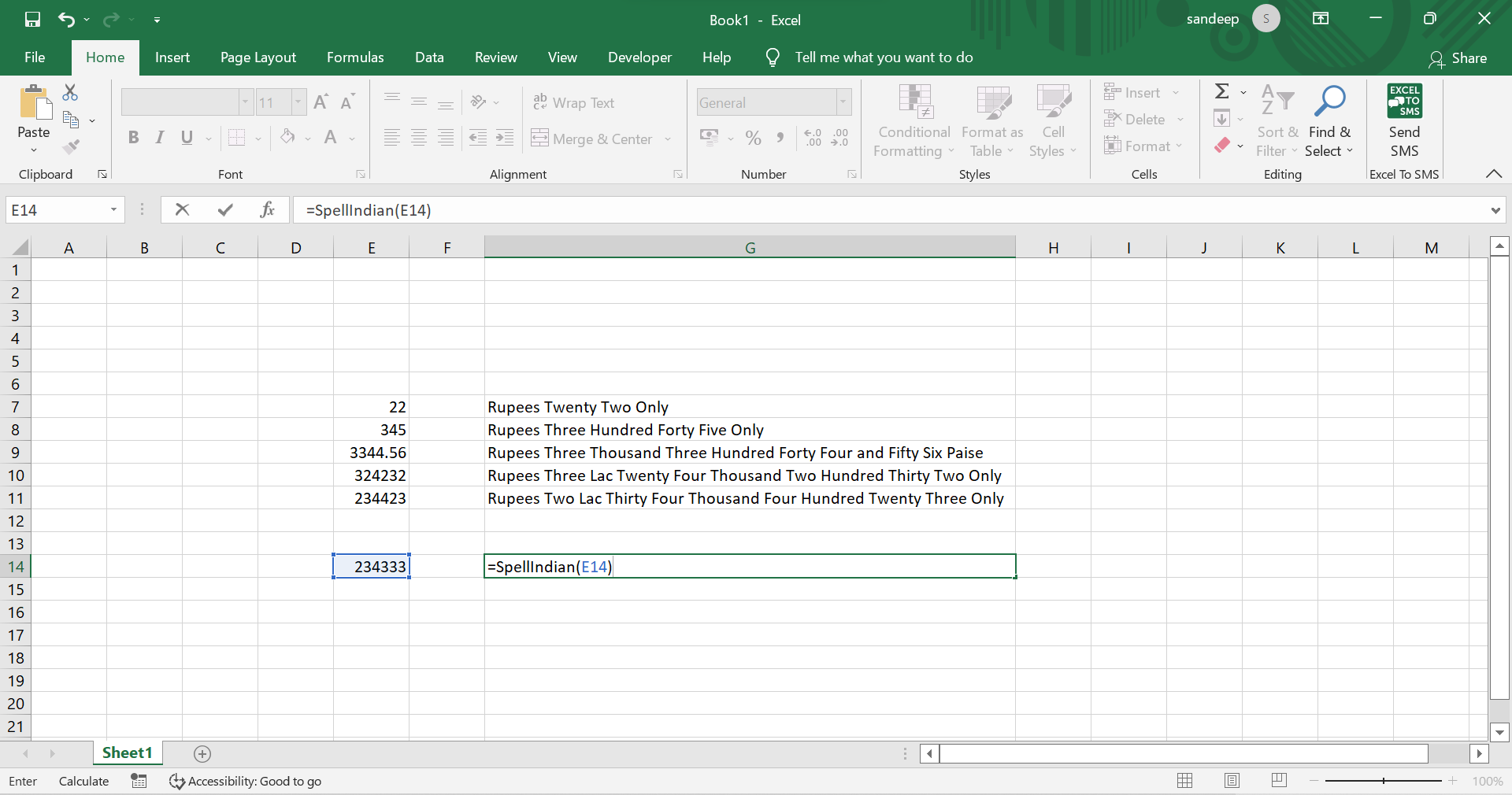
Task: Click the Fill Color paint bucket
Action: click(287, 137)
